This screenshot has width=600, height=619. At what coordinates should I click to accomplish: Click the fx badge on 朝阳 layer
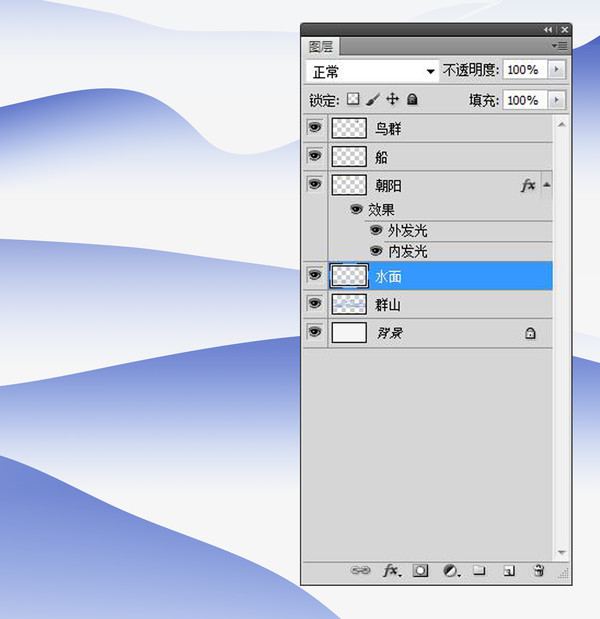528,185
